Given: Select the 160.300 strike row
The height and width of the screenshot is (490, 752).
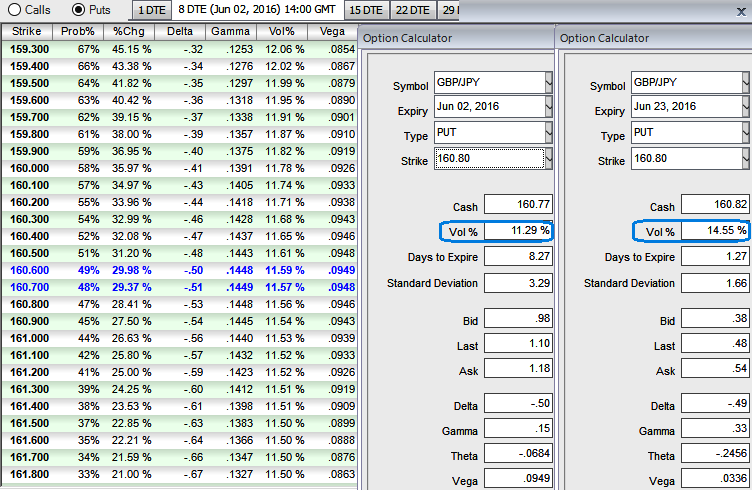Looking at the screenshot, I should coord(179,219).
